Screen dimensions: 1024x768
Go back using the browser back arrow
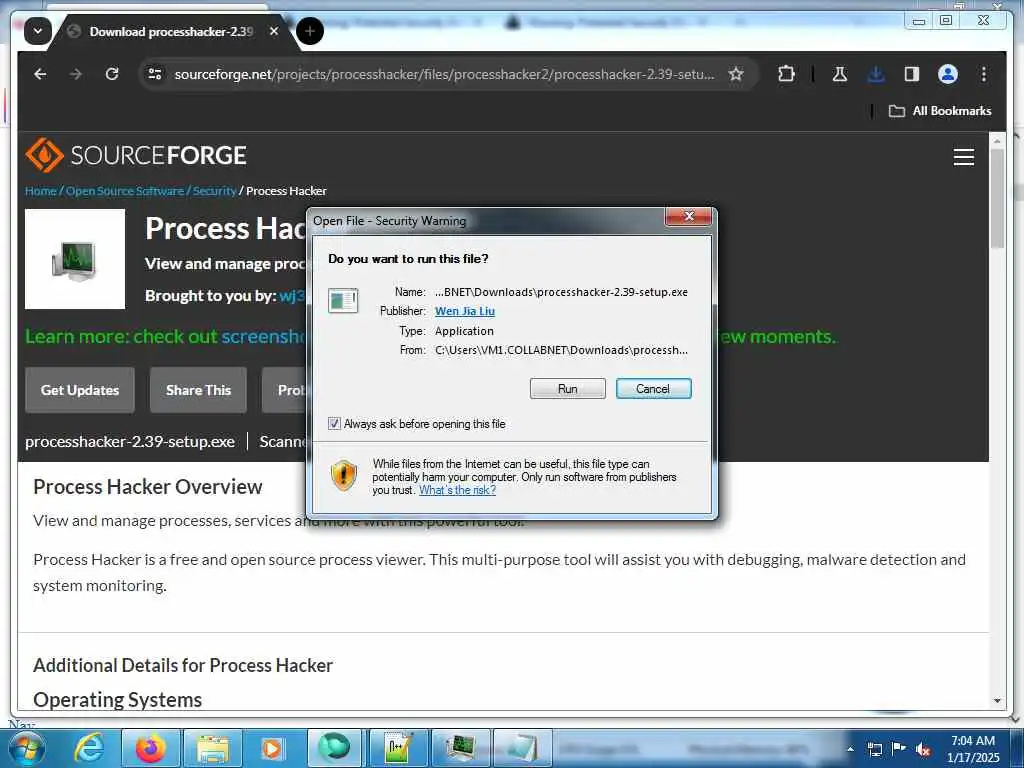tap(40, 74)
